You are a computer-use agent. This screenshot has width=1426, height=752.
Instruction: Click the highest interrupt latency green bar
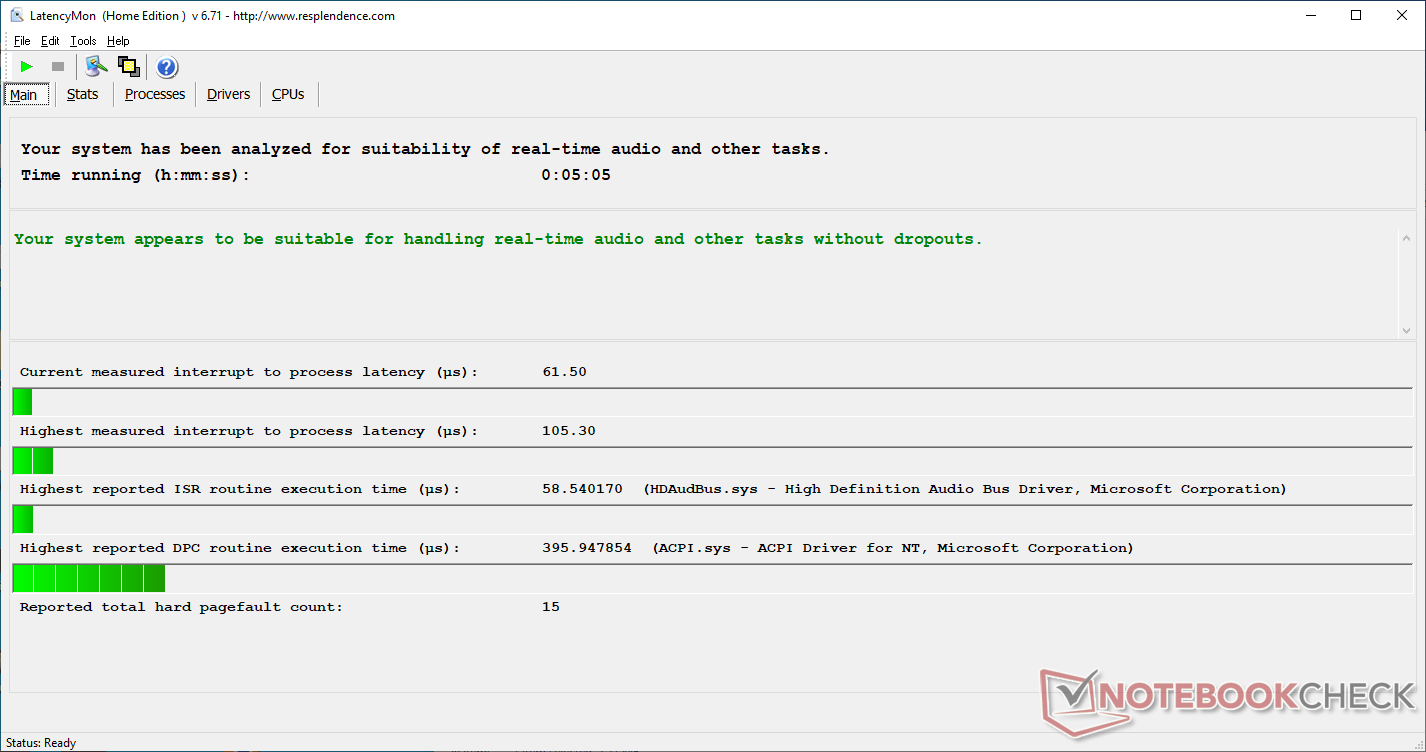pyautogui.click(x=32, y=461)
